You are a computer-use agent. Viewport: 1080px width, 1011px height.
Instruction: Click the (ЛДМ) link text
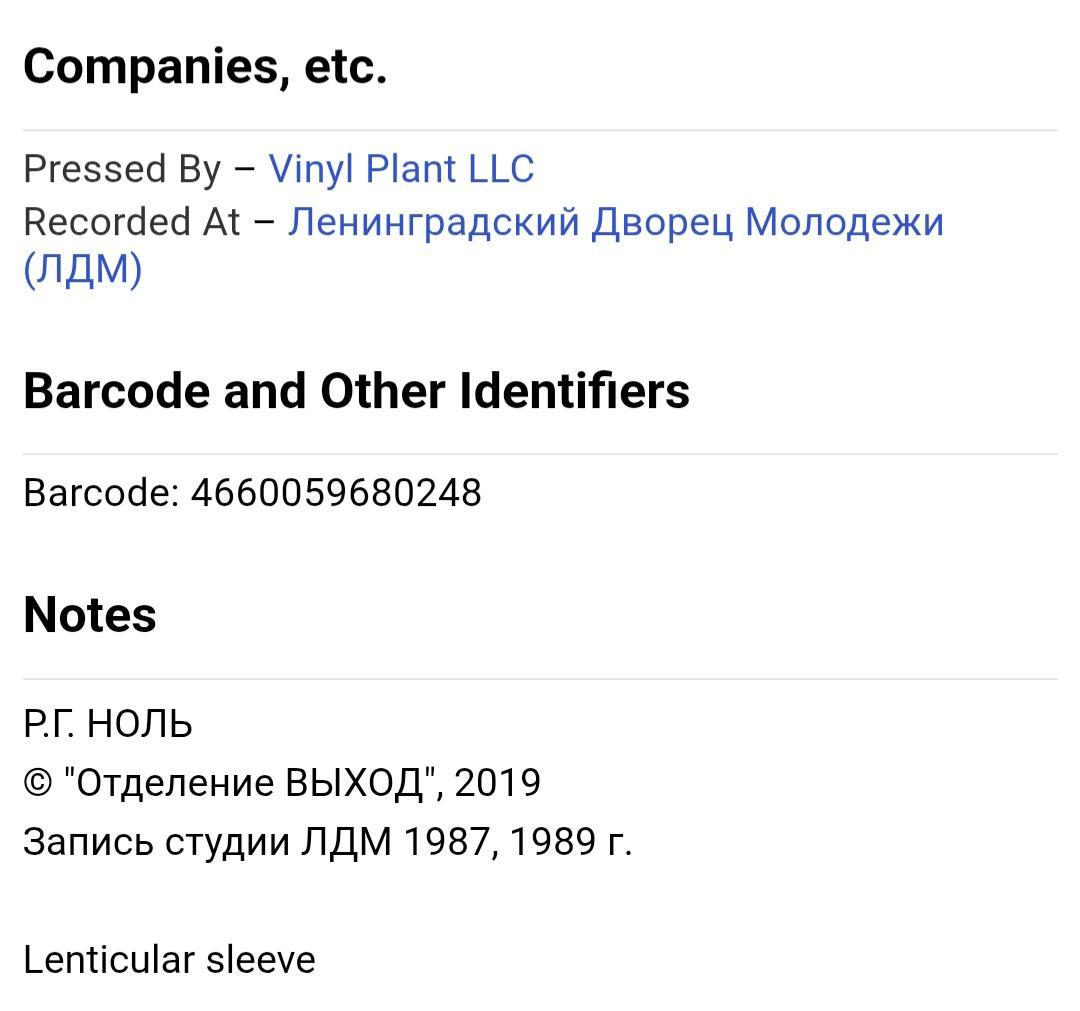point(83,269)
